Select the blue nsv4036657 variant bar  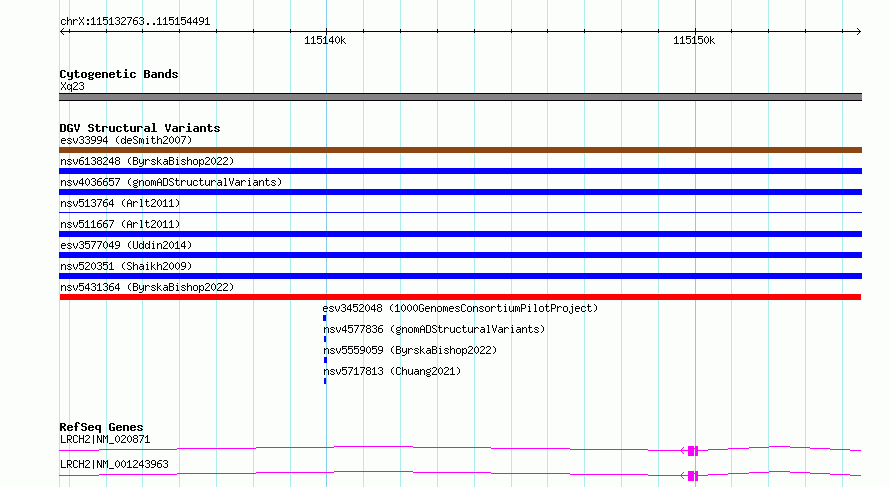point(460,192)
